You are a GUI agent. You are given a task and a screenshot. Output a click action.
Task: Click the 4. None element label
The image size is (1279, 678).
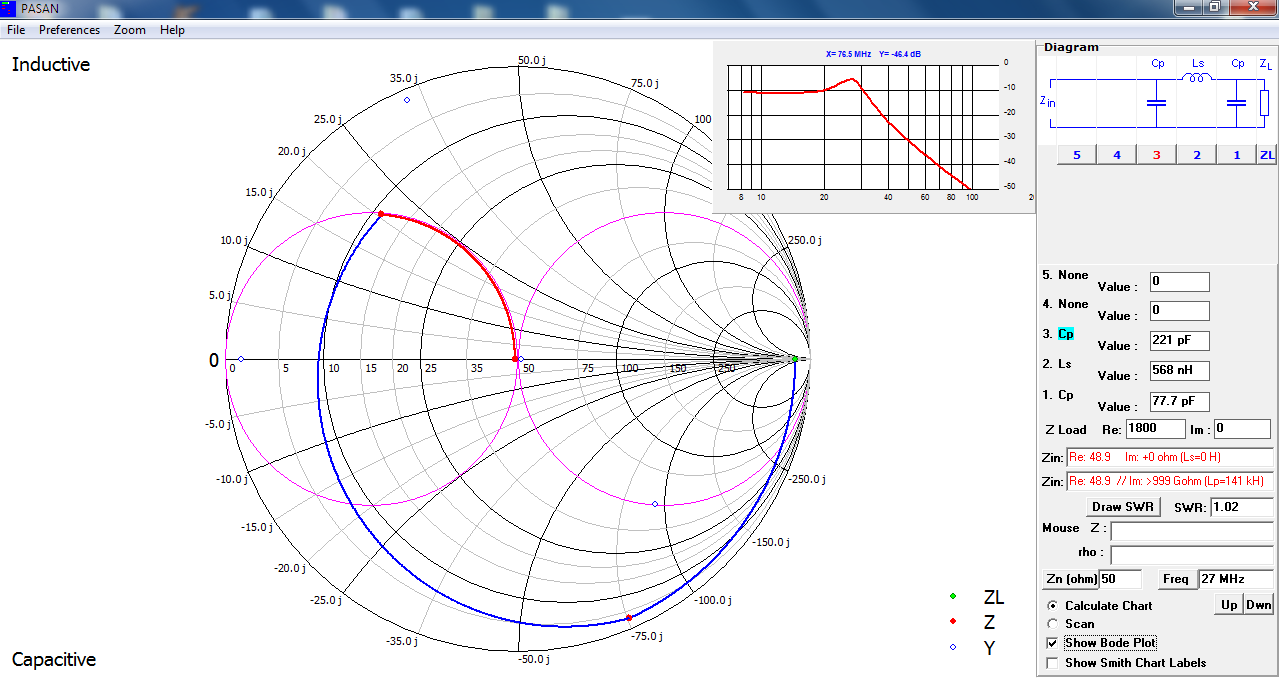1065,304
